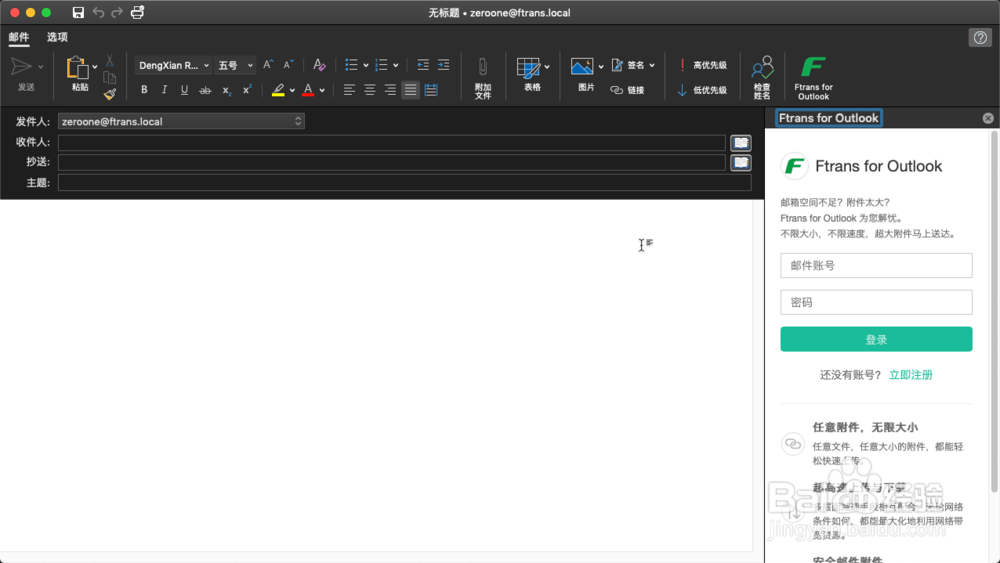This screenshot has height=563, width=1000.
Task: Print the message
Action: point(137,12)
